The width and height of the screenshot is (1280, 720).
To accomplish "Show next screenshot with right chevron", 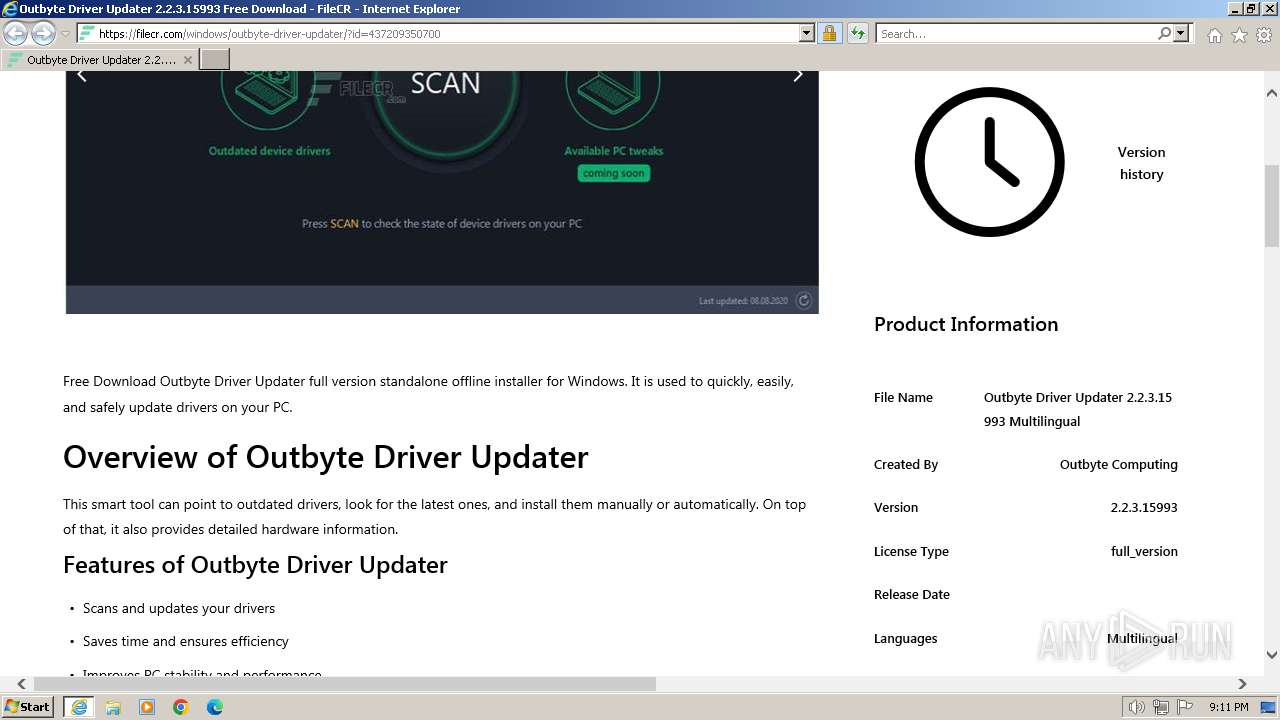I will click(x=798, y=75).
